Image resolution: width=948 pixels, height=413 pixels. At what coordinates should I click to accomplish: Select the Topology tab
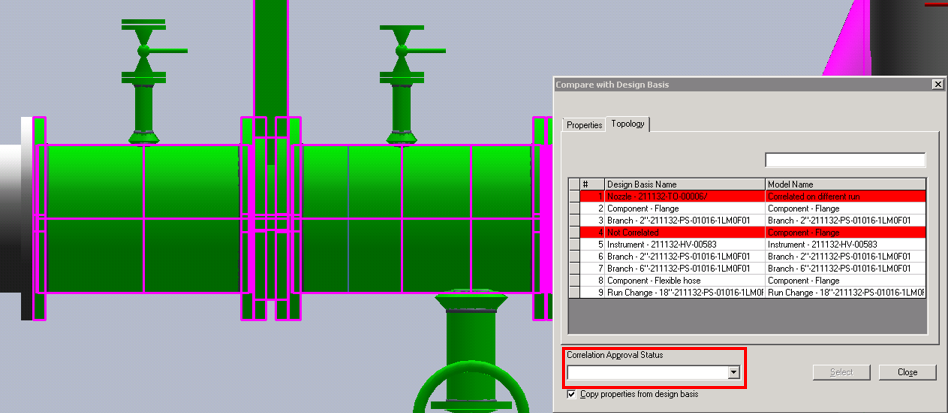[628, 124]
